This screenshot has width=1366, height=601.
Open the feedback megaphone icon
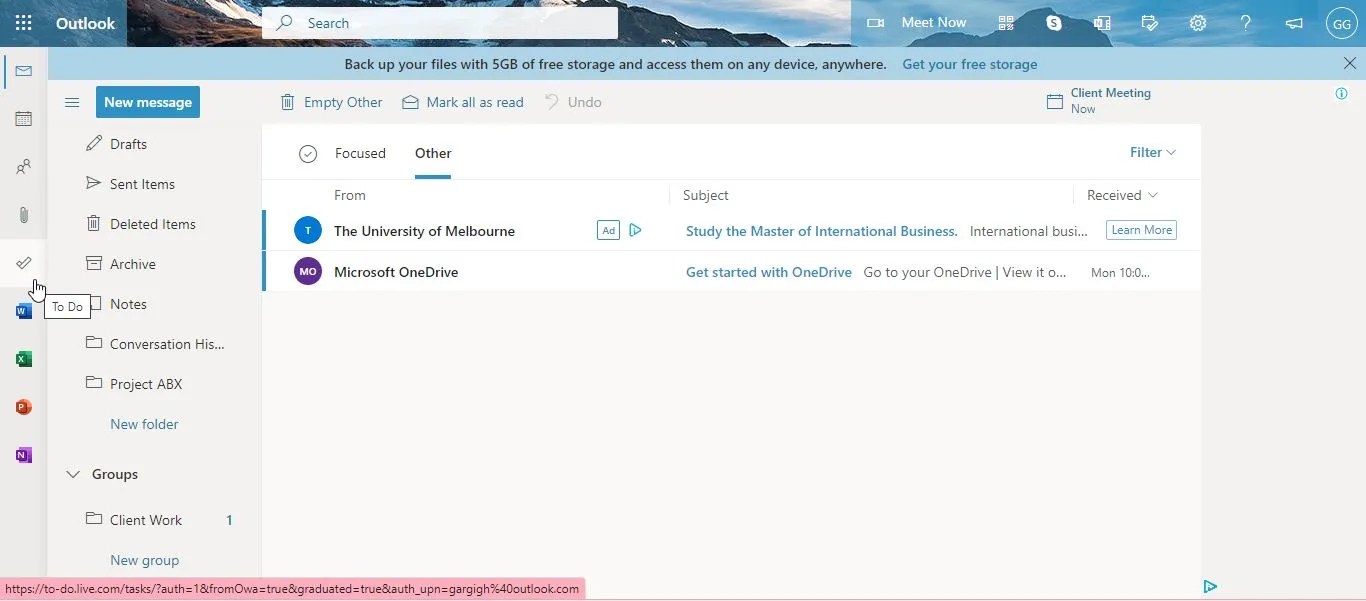point(1294,23)
